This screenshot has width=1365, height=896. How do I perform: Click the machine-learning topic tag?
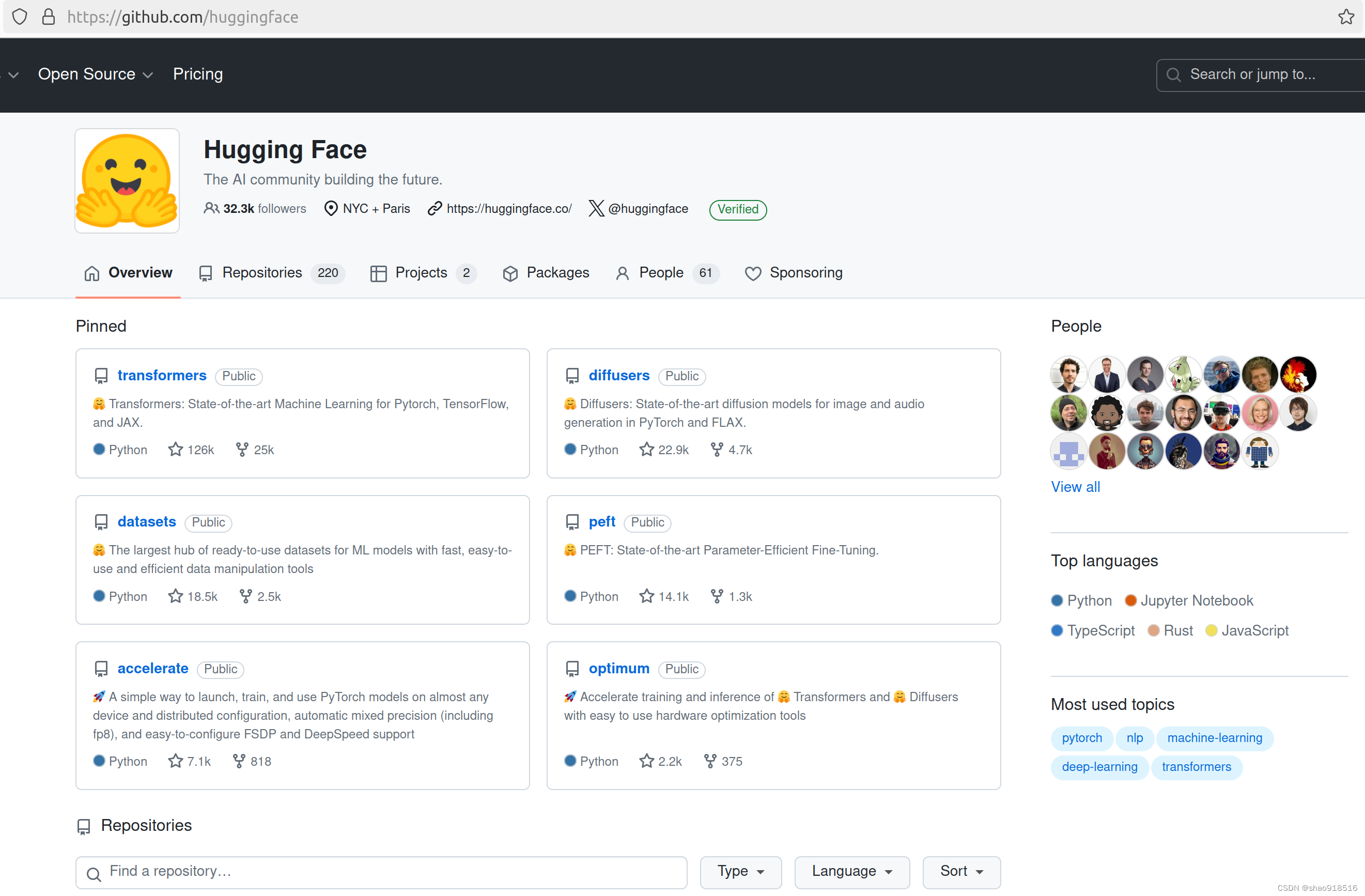(1215, 738)
